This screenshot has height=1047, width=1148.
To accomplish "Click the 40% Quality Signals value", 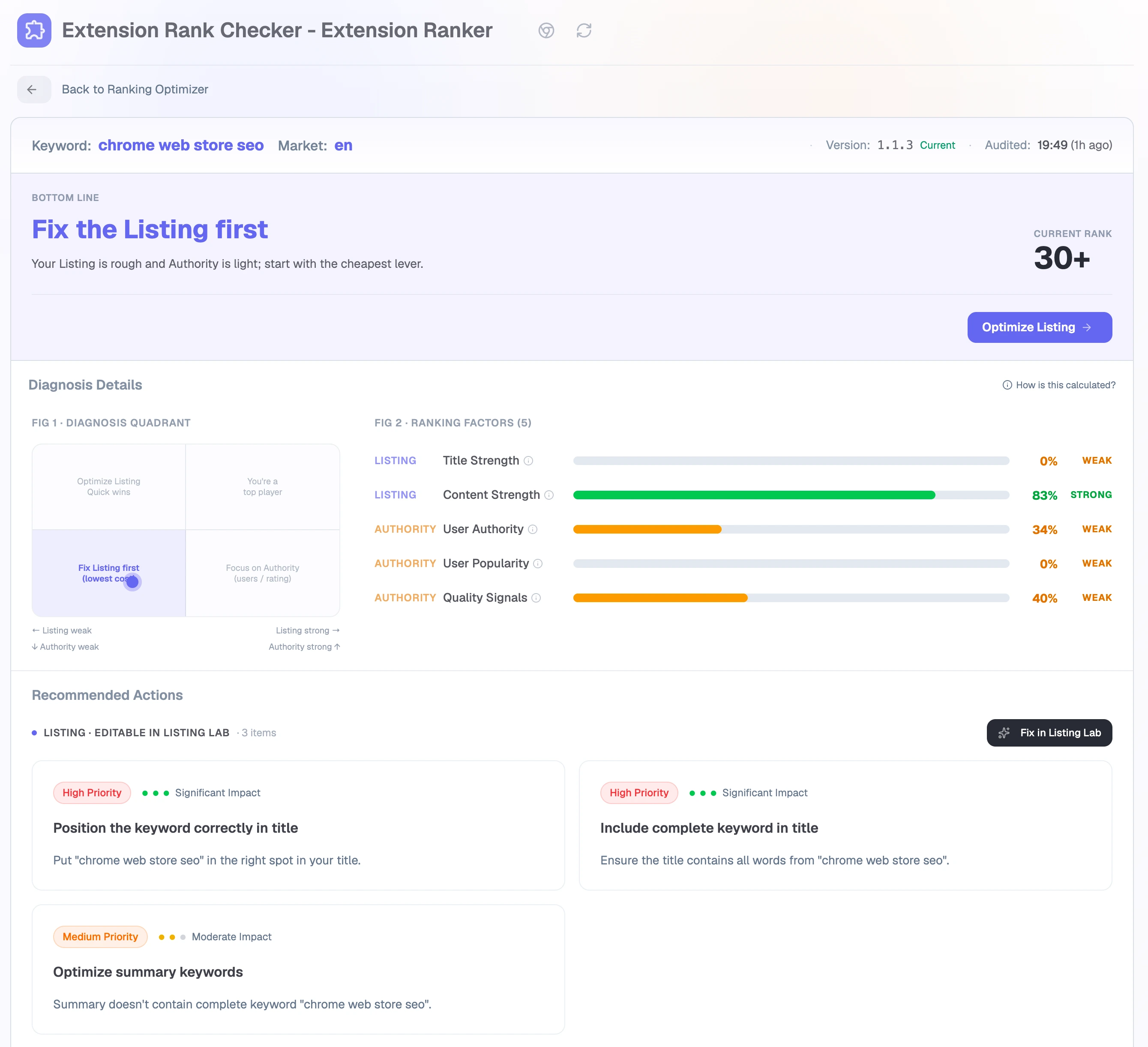I will (1044, 598).
